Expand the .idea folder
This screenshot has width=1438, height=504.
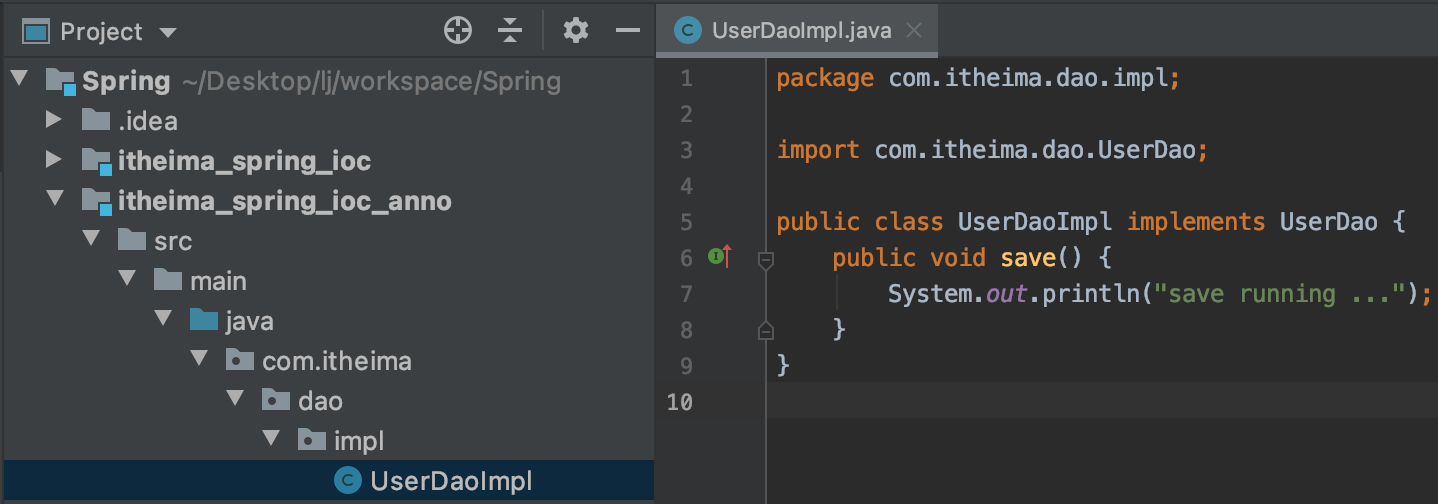click(x=54, y=121)
